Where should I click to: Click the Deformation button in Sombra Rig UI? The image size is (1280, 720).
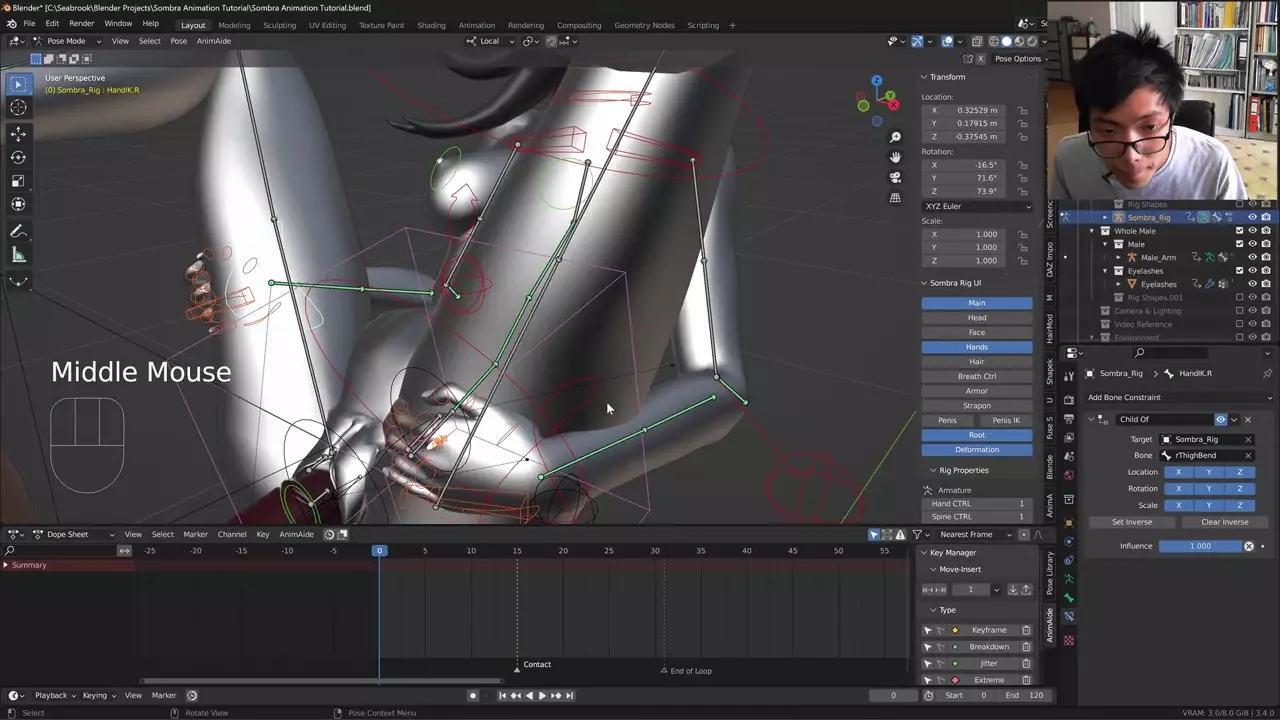pos(976,450)
